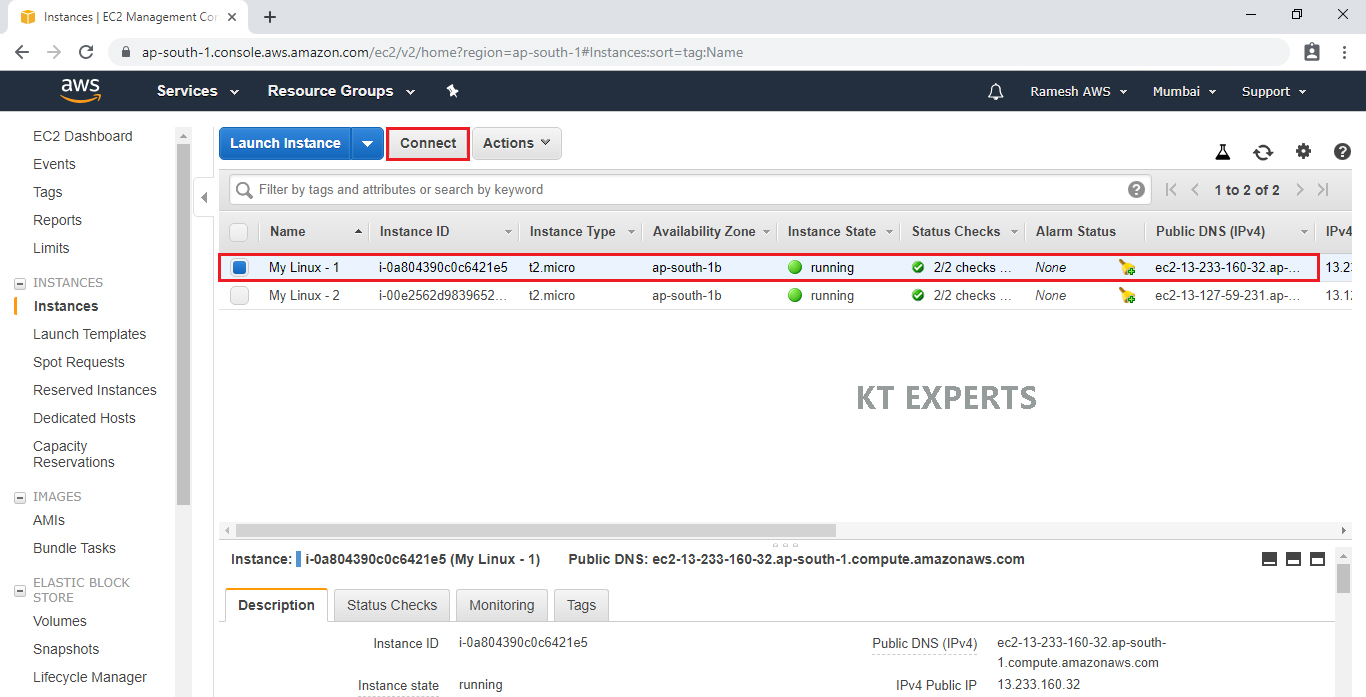The width and height of the screenshot is (1366, 697).
Task: Click the browser extension clipboard icon
Action: (x=1312, y=52)
